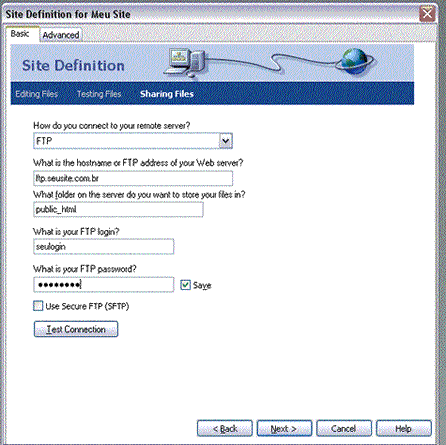
Task: Click the computer icon in the banner
Action: (185, 63)
